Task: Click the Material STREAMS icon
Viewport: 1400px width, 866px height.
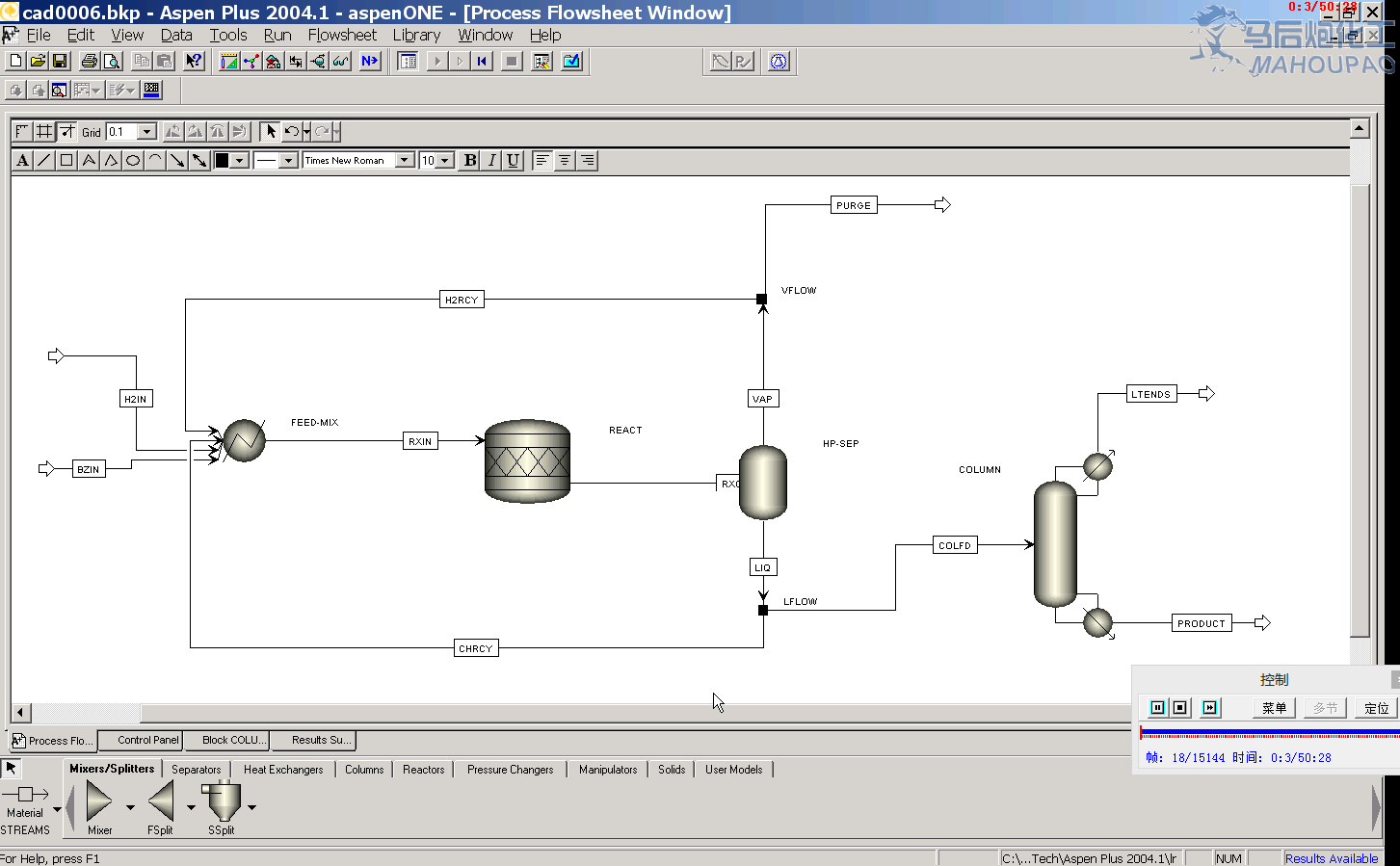Action: [26, 794]
